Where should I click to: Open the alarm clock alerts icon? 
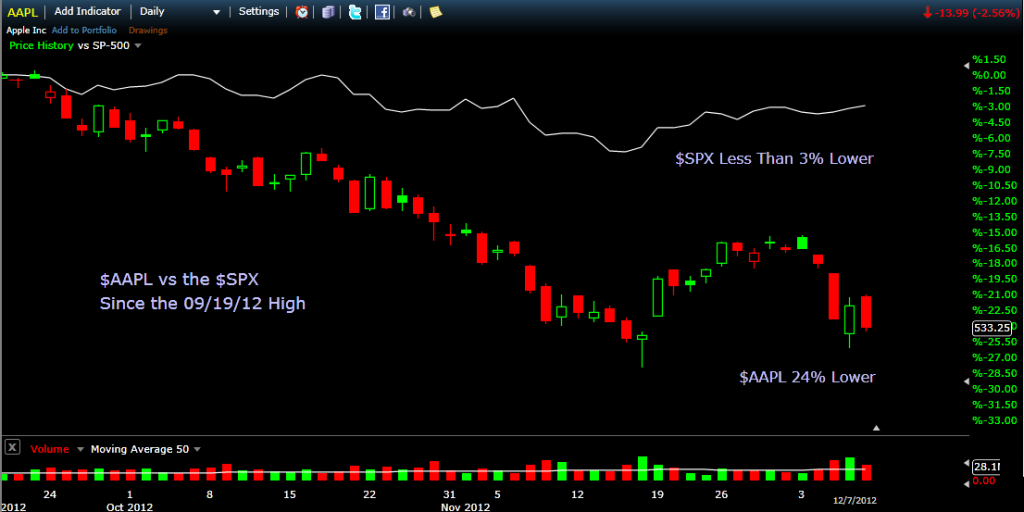point(302,12)
